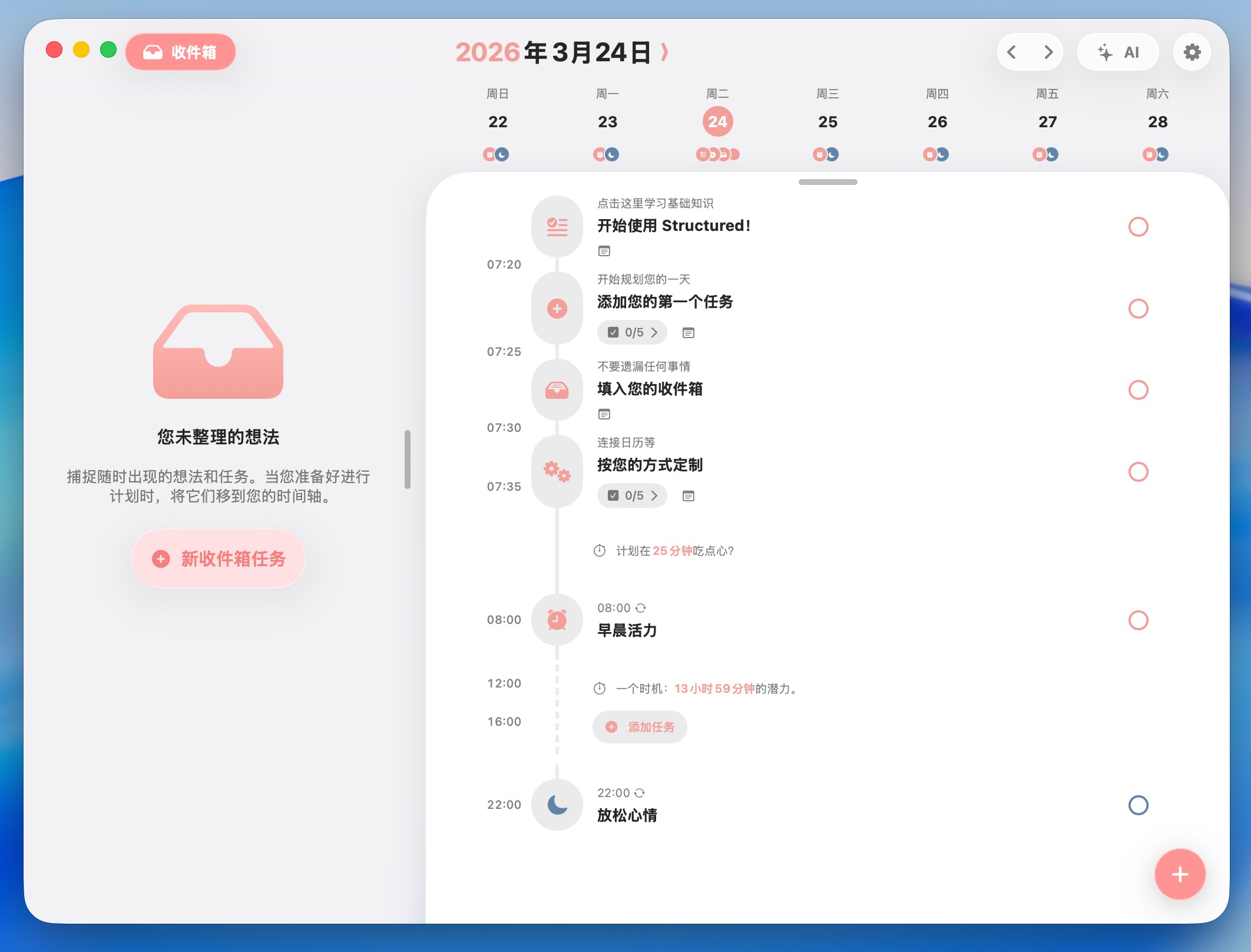This screenshot has height=952, width=1251.
Task: Click the 新收件箱任务 button
Action: click(x=219, y=558)
